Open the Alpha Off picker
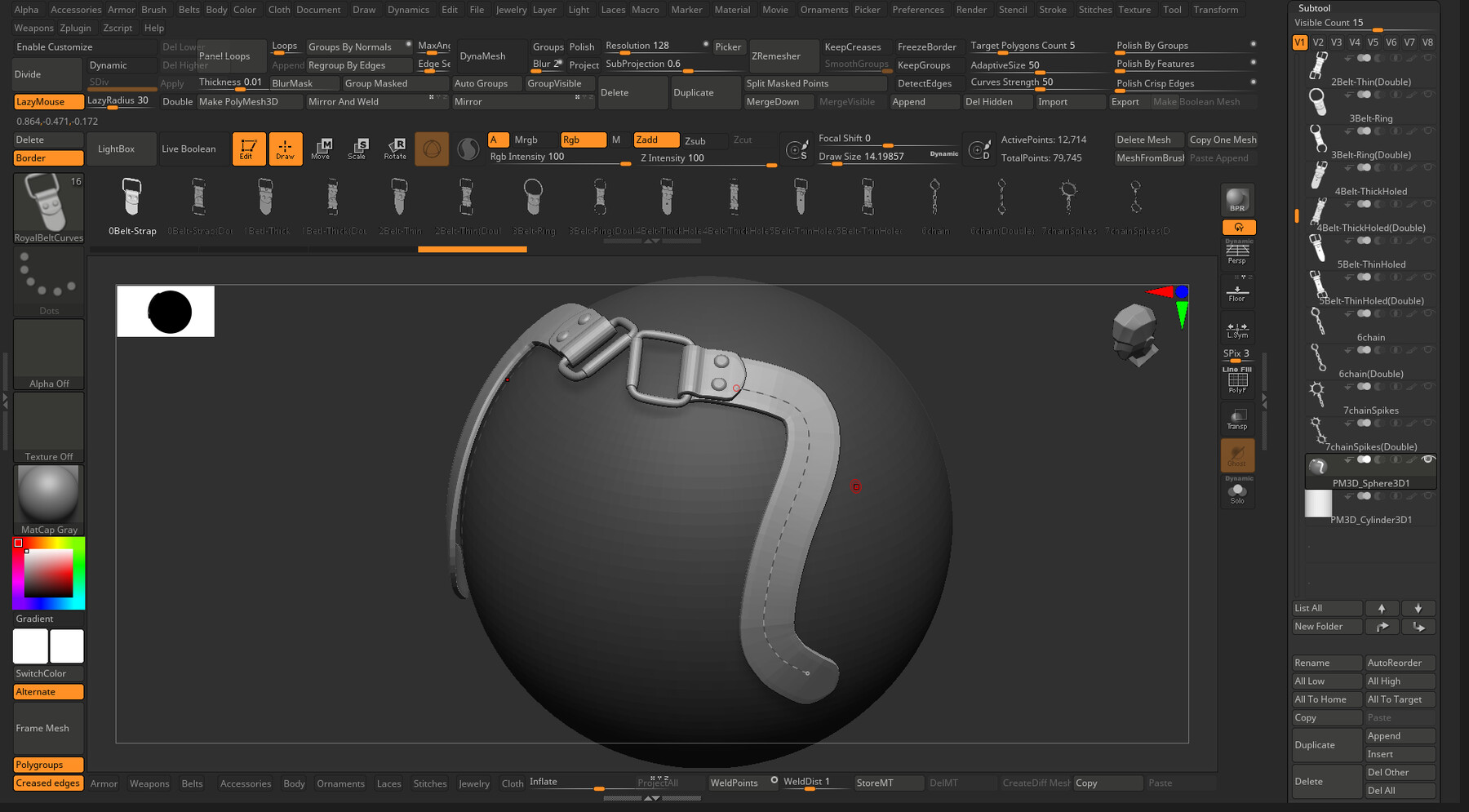The height and width of the screenshot is (812, 1469). point(49,354)
